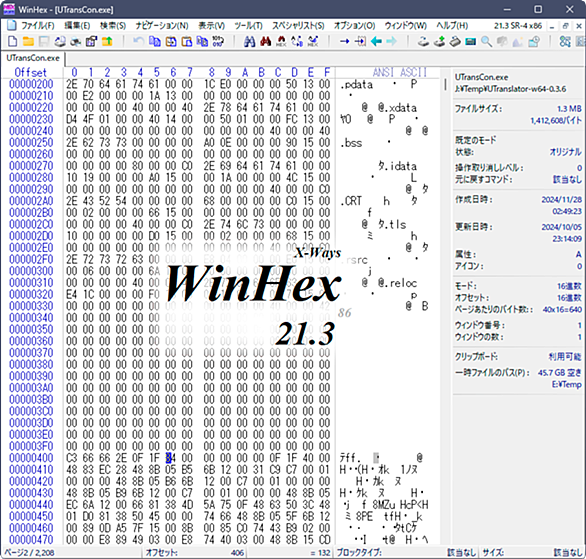This screenshot has height=559, width=586.
Task: Click the ファイルサイズ 1.3 MB value
Action: point(569,109)
